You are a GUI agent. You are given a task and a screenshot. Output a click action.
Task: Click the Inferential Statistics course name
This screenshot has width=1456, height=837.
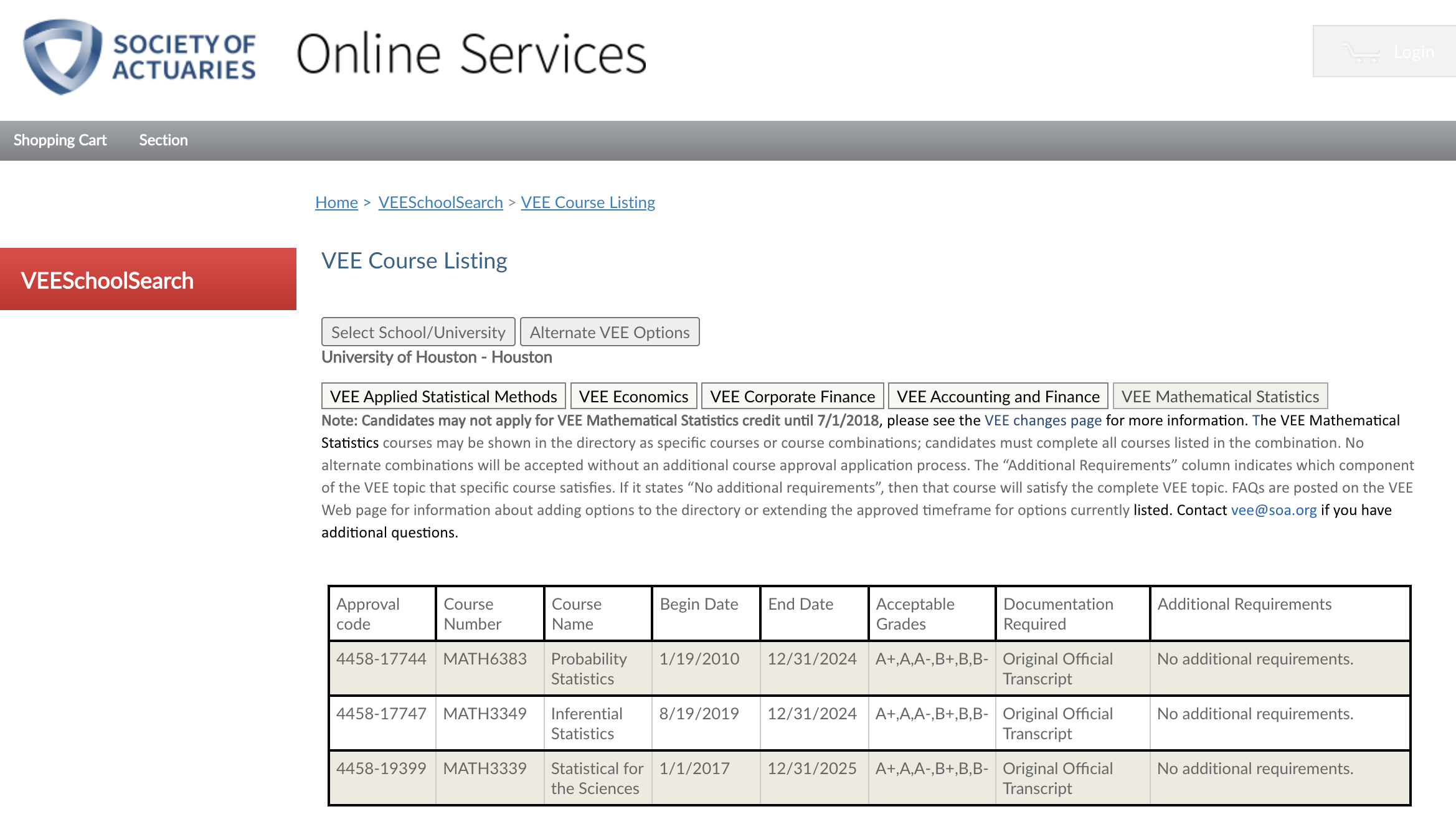[x=587, y=724]
